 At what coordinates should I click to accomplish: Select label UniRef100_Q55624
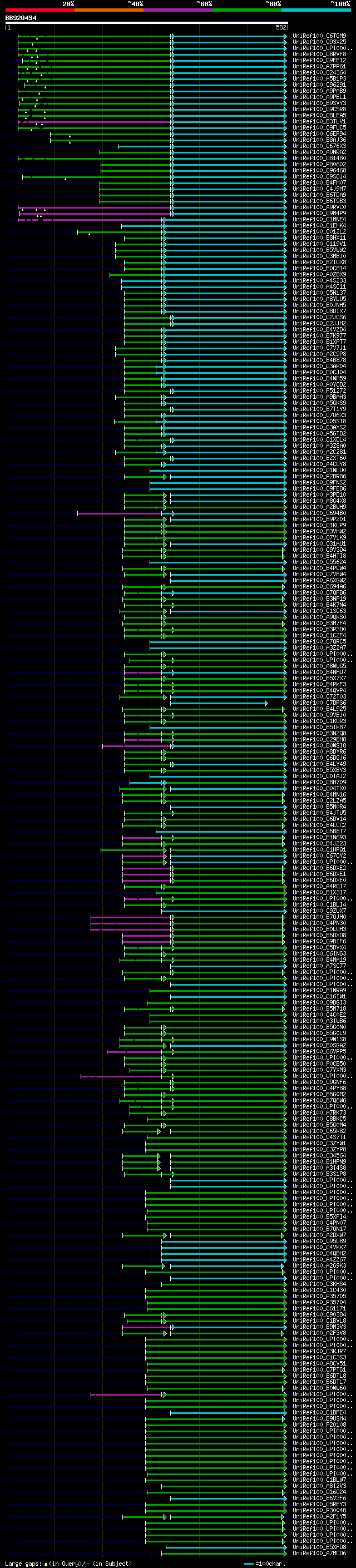(x=319, y=562)
